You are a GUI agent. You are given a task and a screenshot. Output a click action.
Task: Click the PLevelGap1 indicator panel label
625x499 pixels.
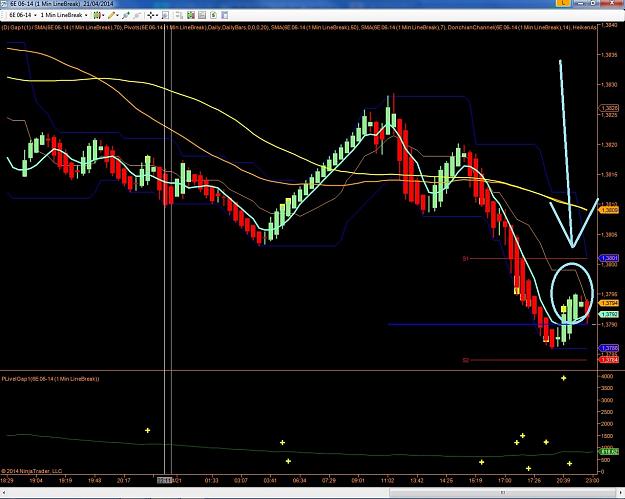coord(50,379)
